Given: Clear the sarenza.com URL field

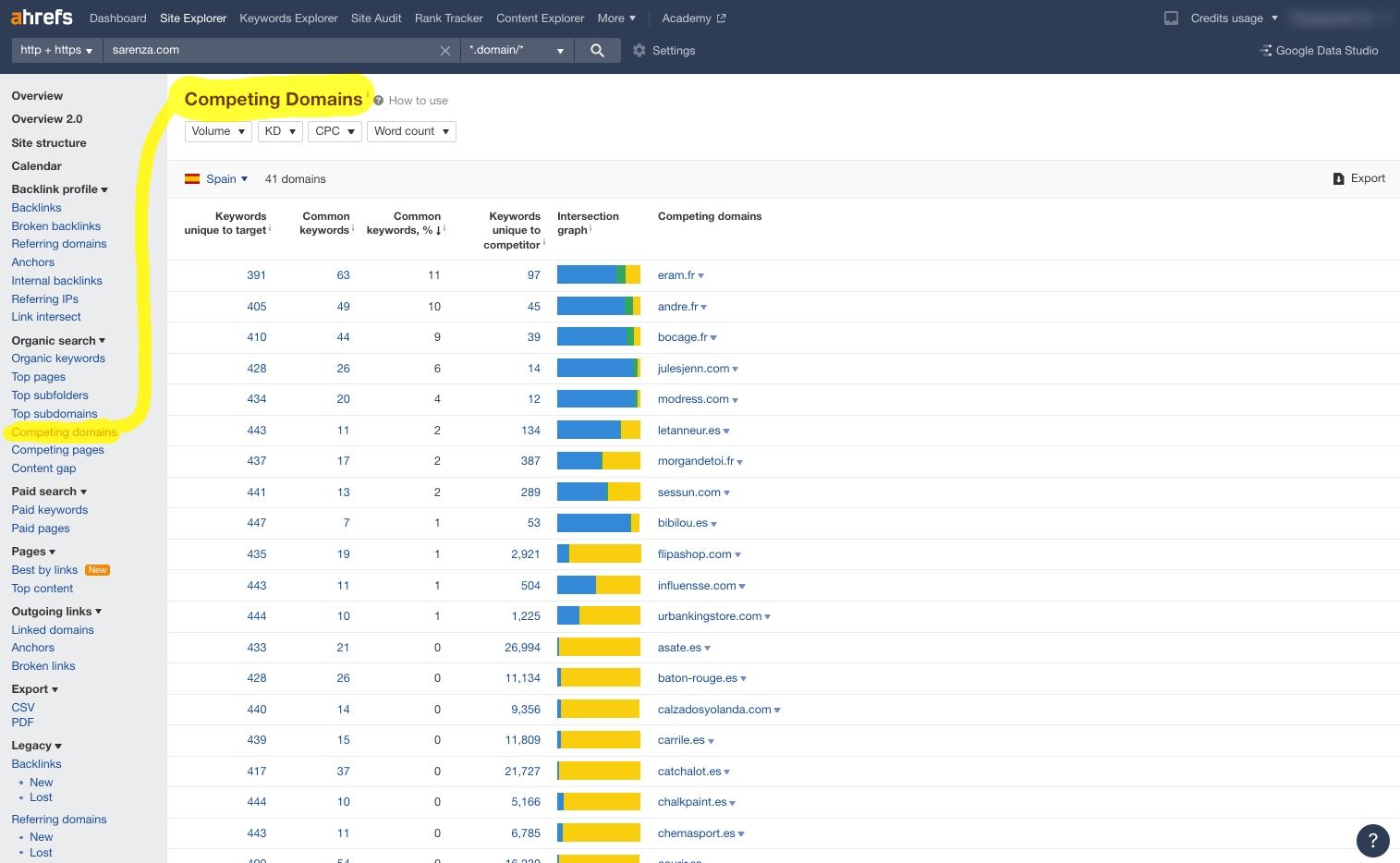Looking at the screenshot, I should click(x=444, y=51).
